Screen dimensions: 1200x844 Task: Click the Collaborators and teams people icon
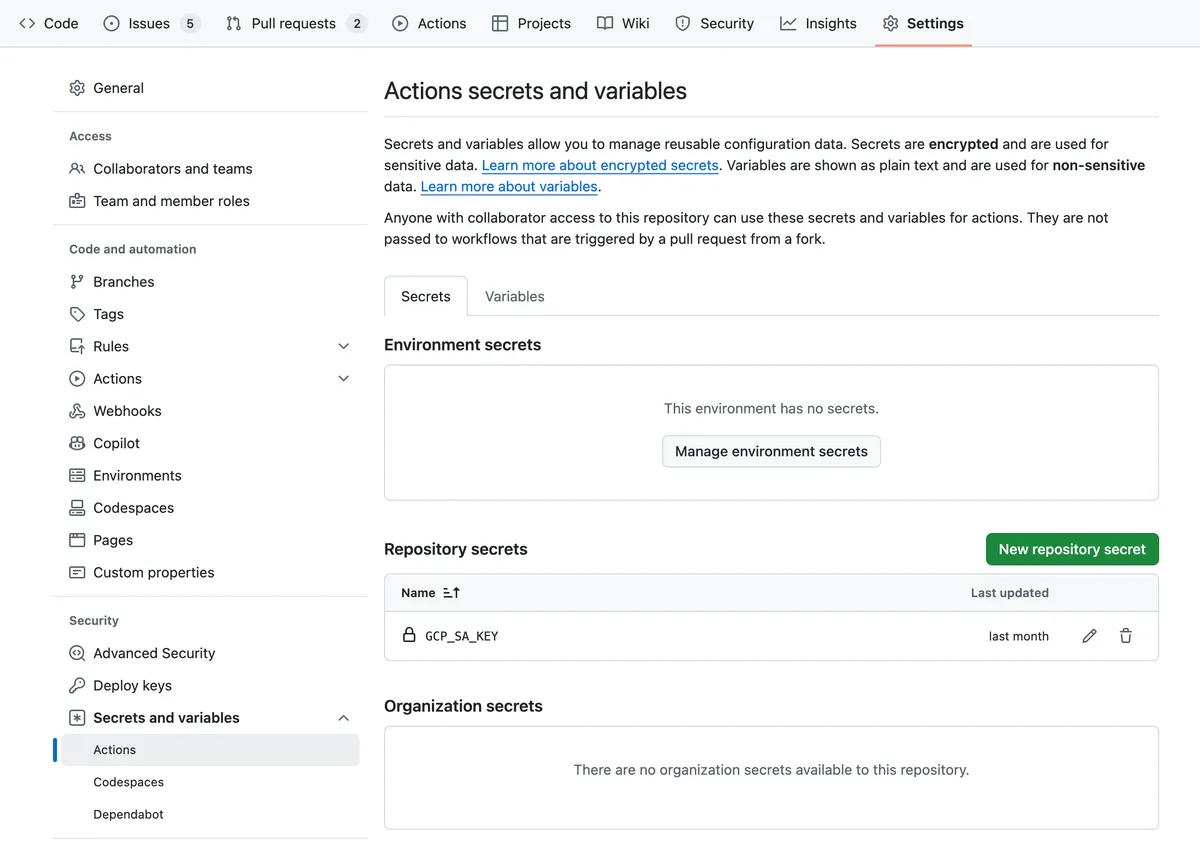pos(77,169)
